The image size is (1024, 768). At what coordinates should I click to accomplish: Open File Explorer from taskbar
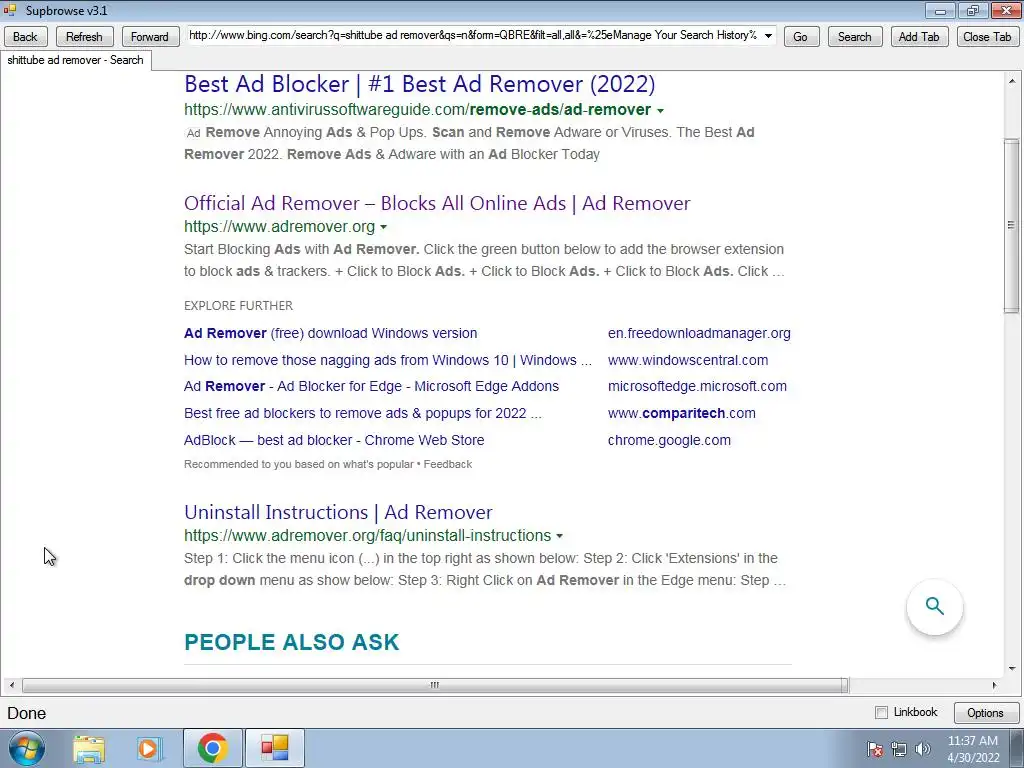pyautogui.click(x=89, y=748)
